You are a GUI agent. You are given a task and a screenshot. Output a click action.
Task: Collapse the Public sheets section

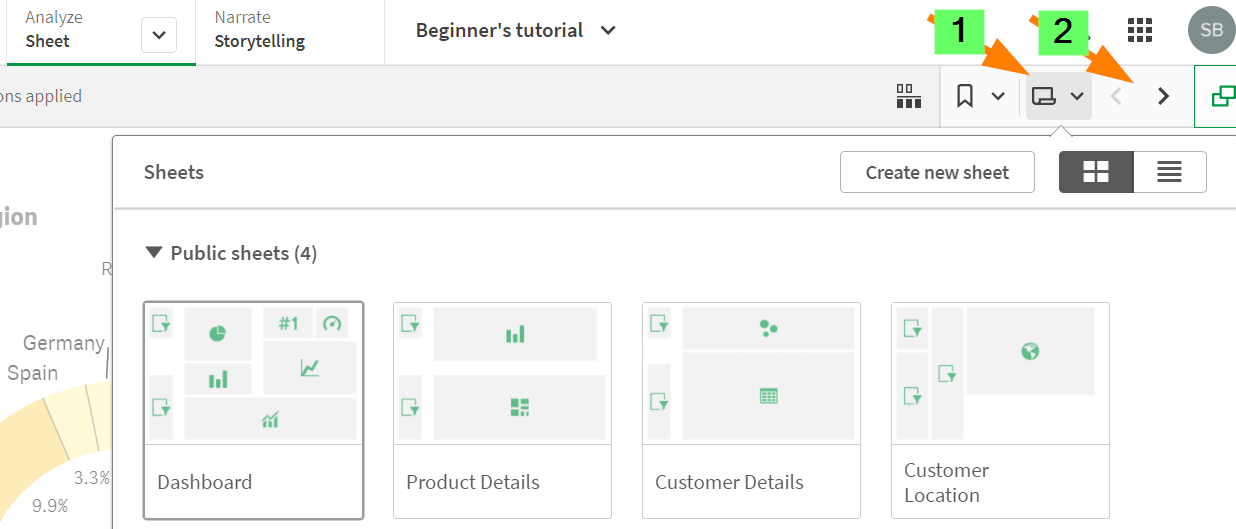coord(154,253)
